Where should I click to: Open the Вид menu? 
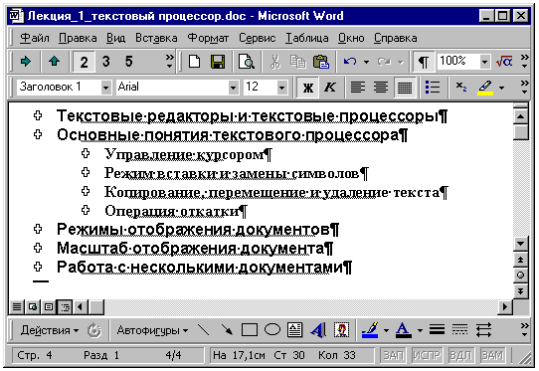coord(116,38)
